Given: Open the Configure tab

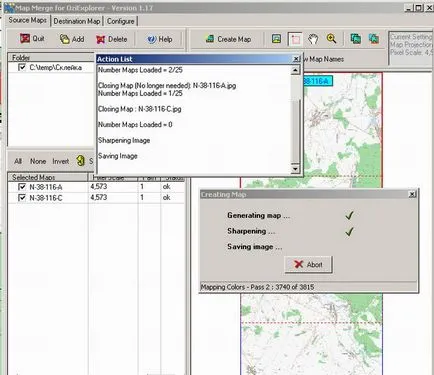Looking at the screenshot, I should [121, 21].
